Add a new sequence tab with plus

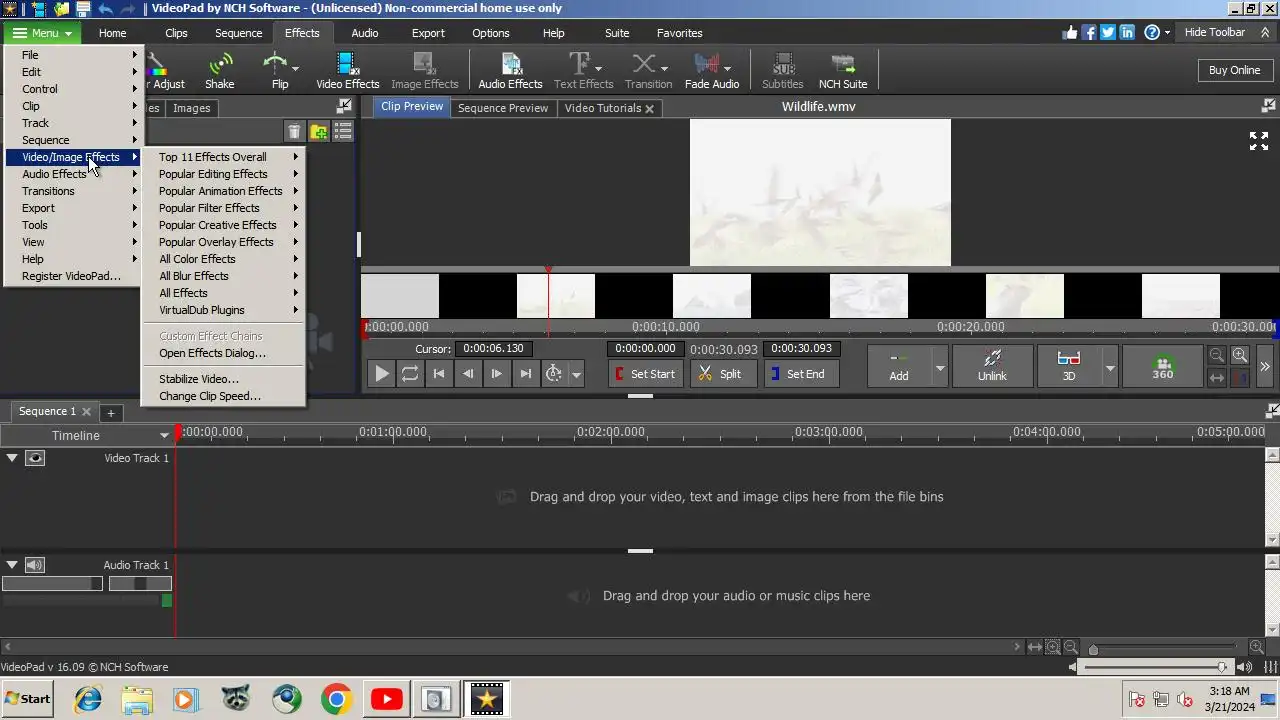click(x=111, y=412)
